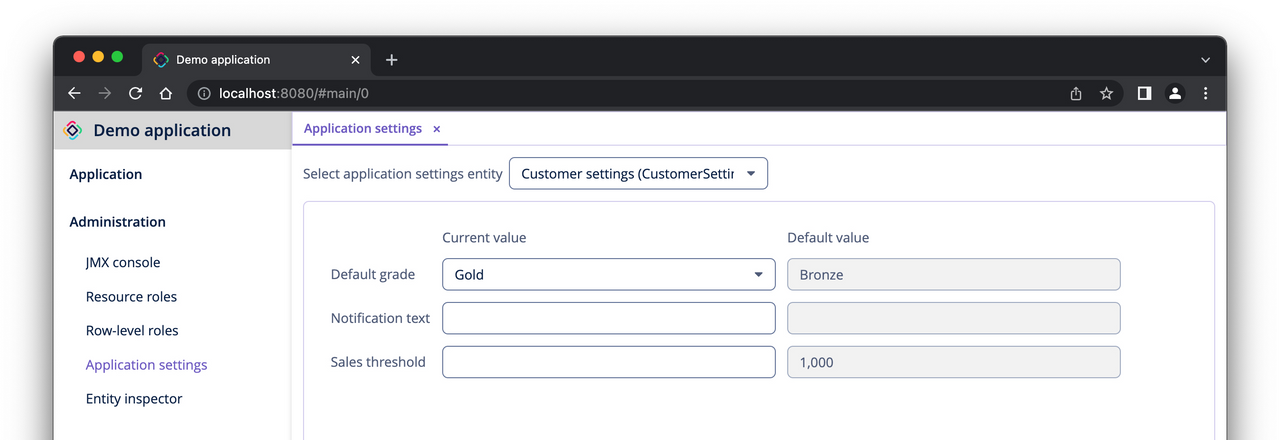Click the Demo application logo icon
This screenshot has width=1280, height=440.
click(x=73, y=130)
